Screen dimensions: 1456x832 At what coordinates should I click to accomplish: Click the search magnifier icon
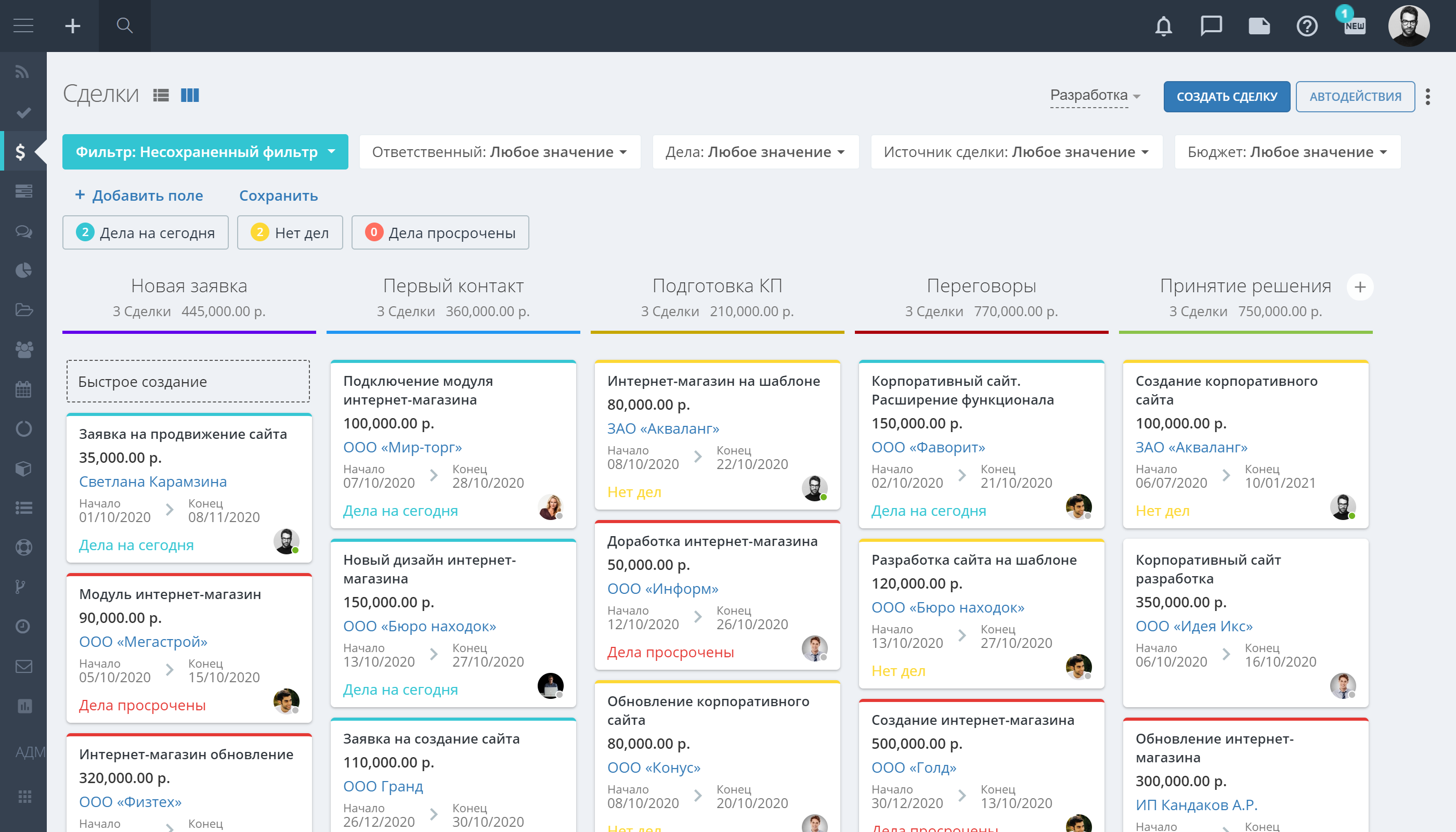pyautogui.click(x=124, y=25)
